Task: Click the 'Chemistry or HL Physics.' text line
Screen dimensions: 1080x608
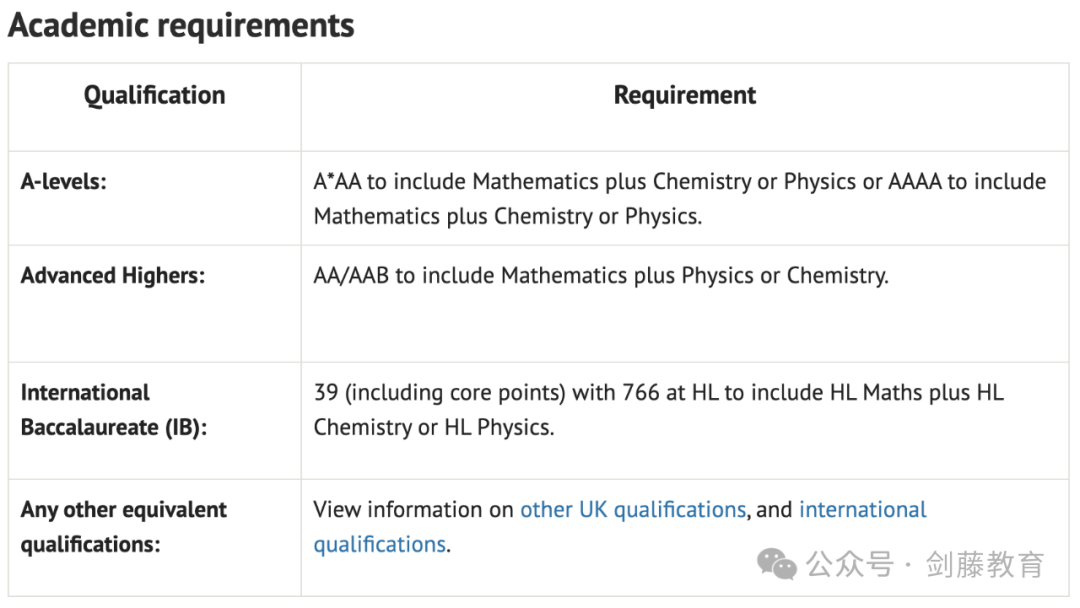Action: (x=434, y=427)
